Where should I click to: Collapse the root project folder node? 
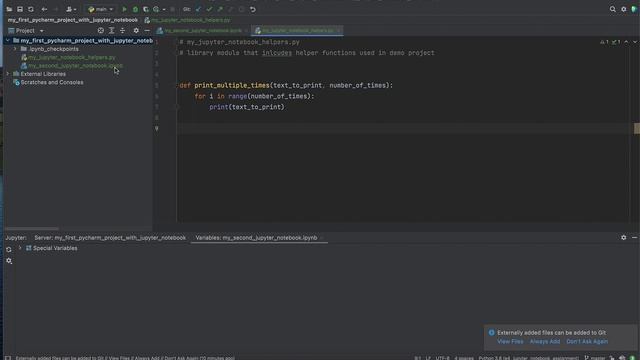pos(8,40)
